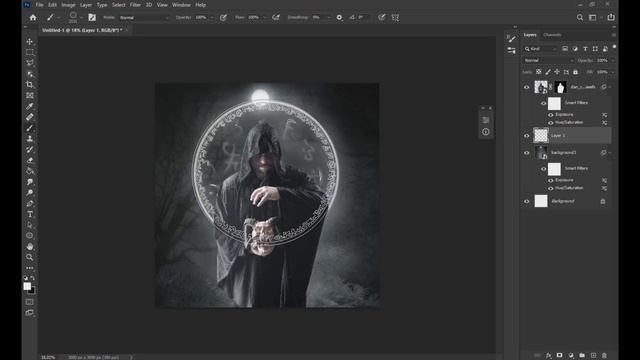Collapse smart filters on background3 layer

610,153
